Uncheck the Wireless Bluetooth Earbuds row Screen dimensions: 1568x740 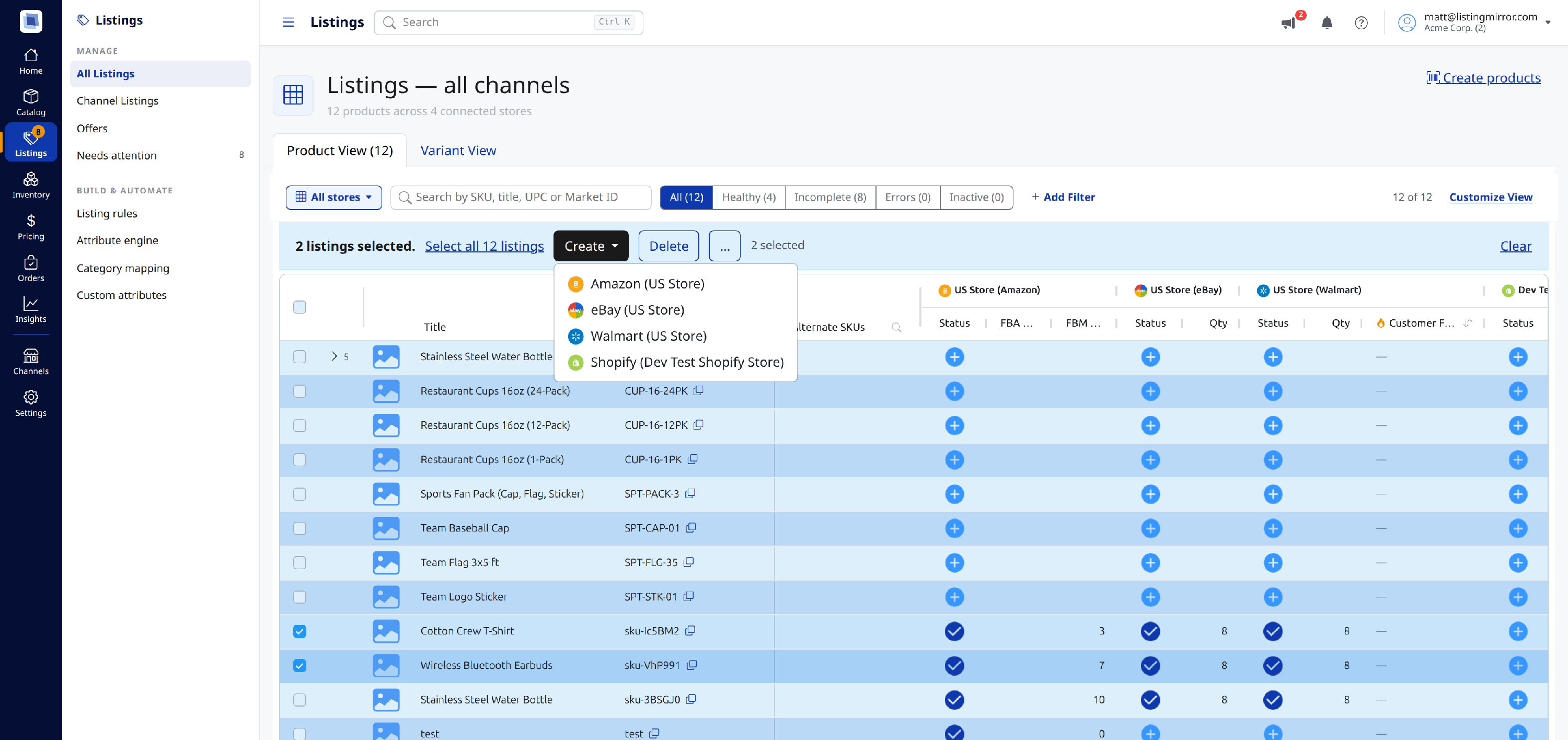pyautogui.click(x=299, y=665)
